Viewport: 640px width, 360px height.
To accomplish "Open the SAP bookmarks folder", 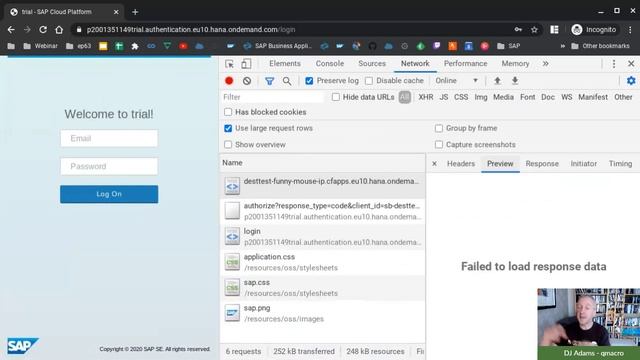I will point(508,46).
